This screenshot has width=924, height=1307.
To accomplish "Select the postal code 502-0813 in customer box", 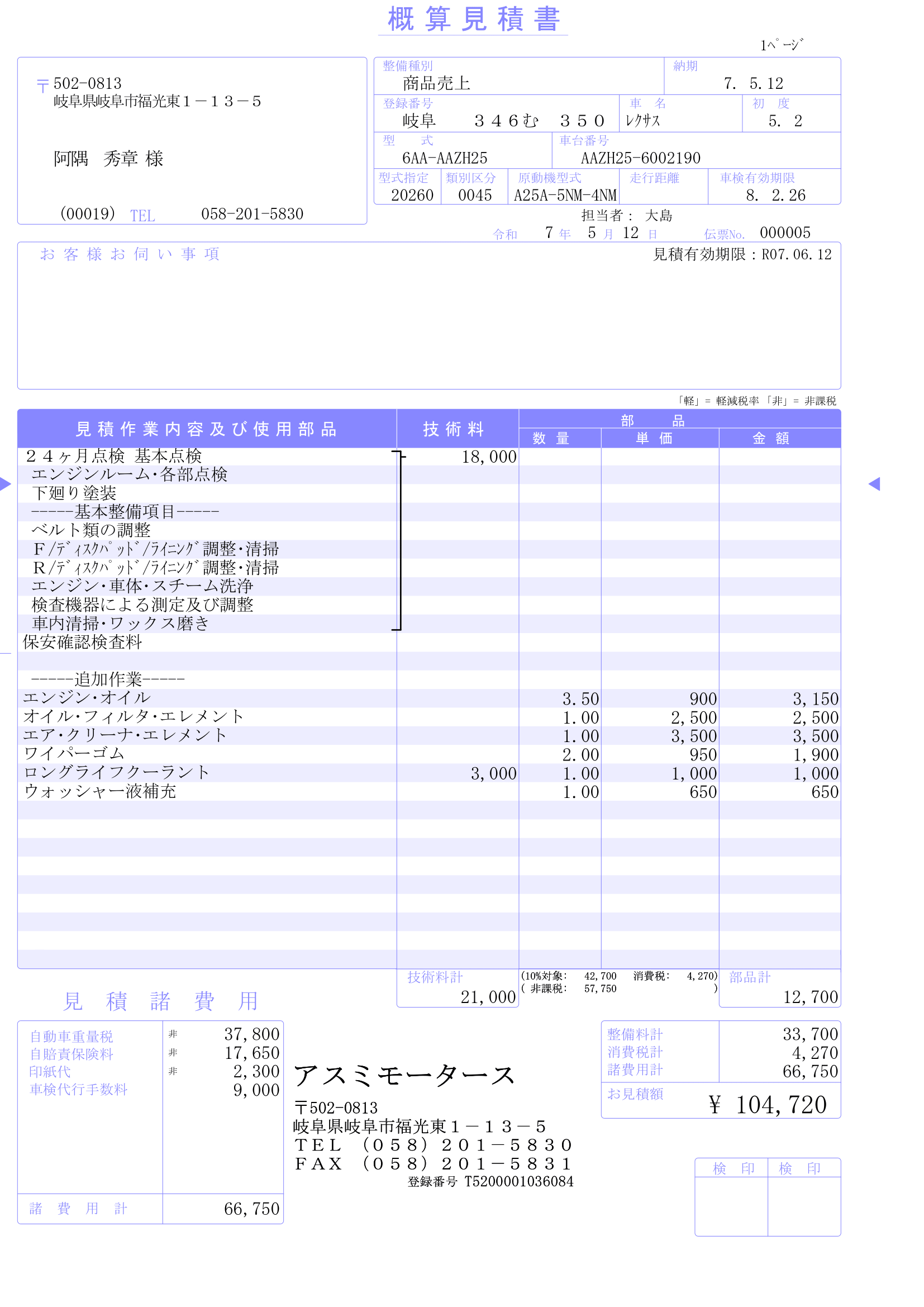I will (x=87, y=84).
